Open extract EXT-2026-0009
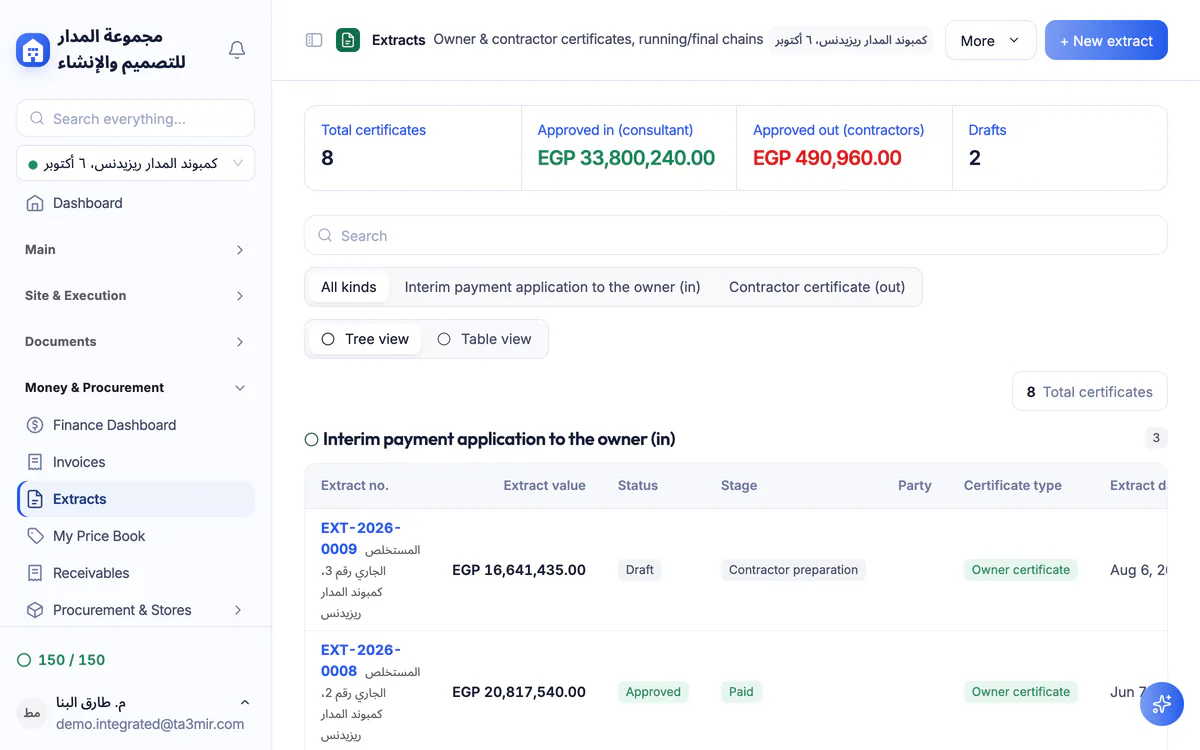The width and height of the screenshot is (1200, 750). pos(361,538)
